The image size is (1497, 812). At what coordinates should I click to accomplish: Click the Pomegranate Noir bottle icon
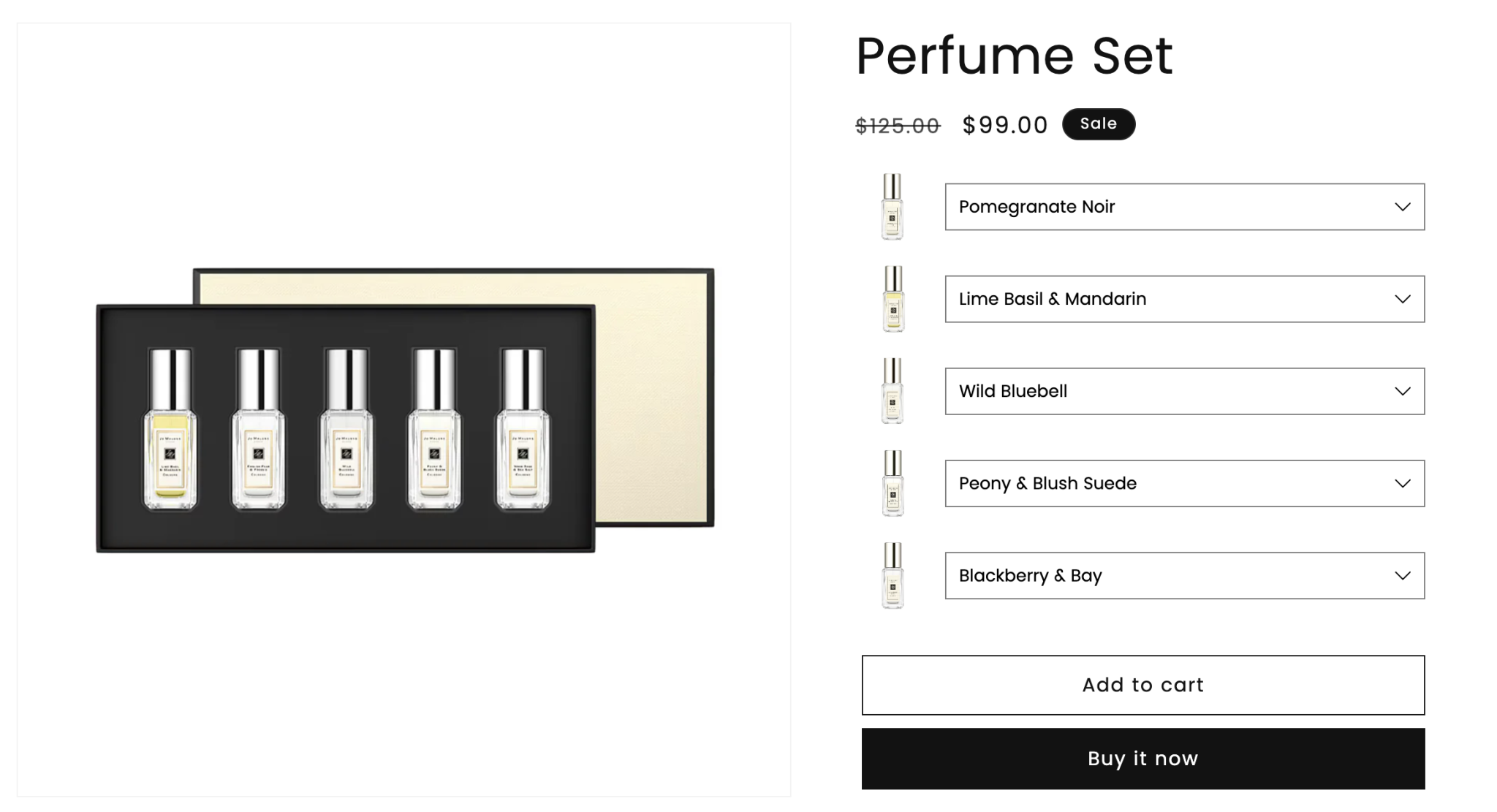(x=890, y=207)
